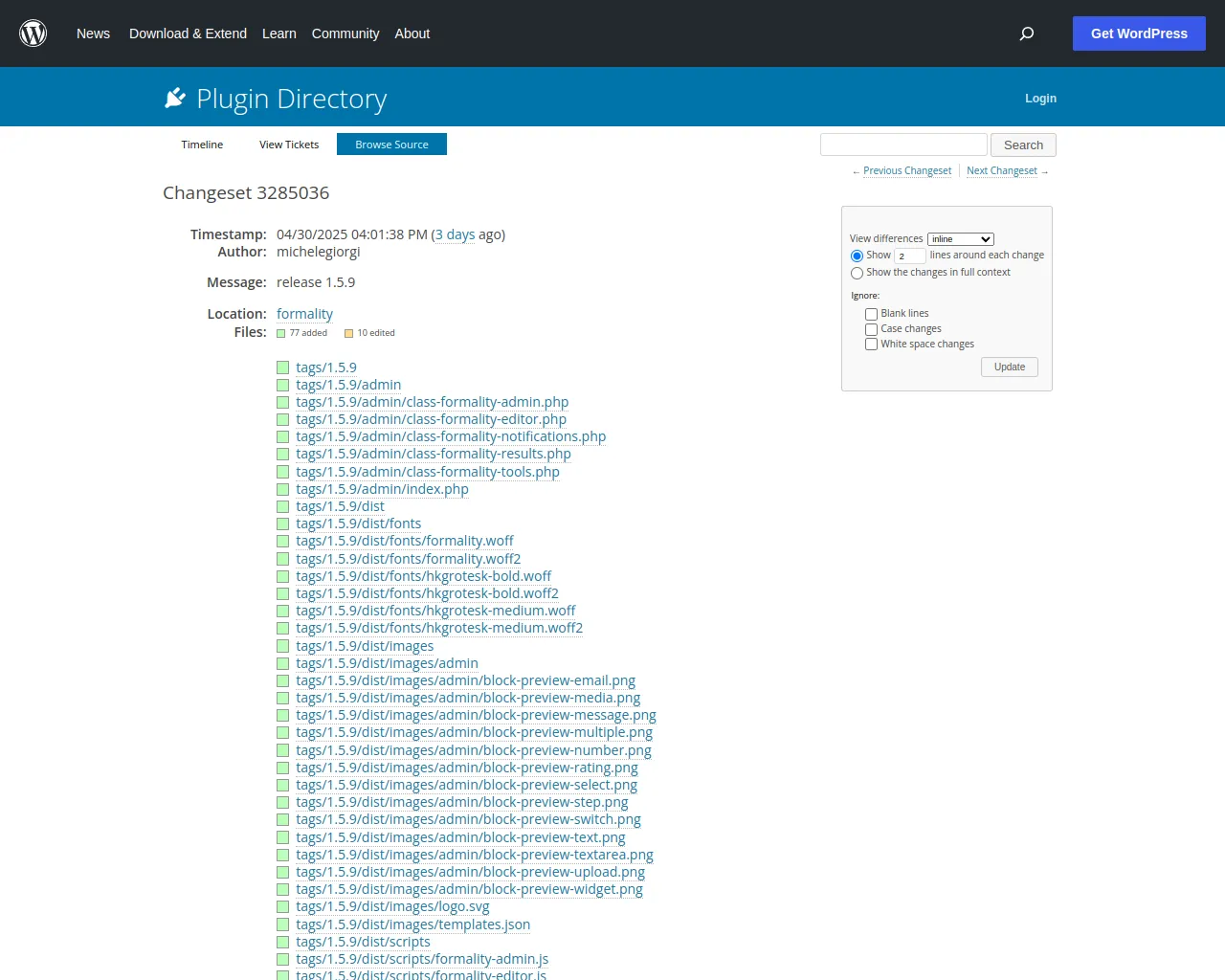Open block-preview-textarea.png file link
The width and height of the screenshot is (1225, 980).
pyautogui.click(x=475, y=855)
